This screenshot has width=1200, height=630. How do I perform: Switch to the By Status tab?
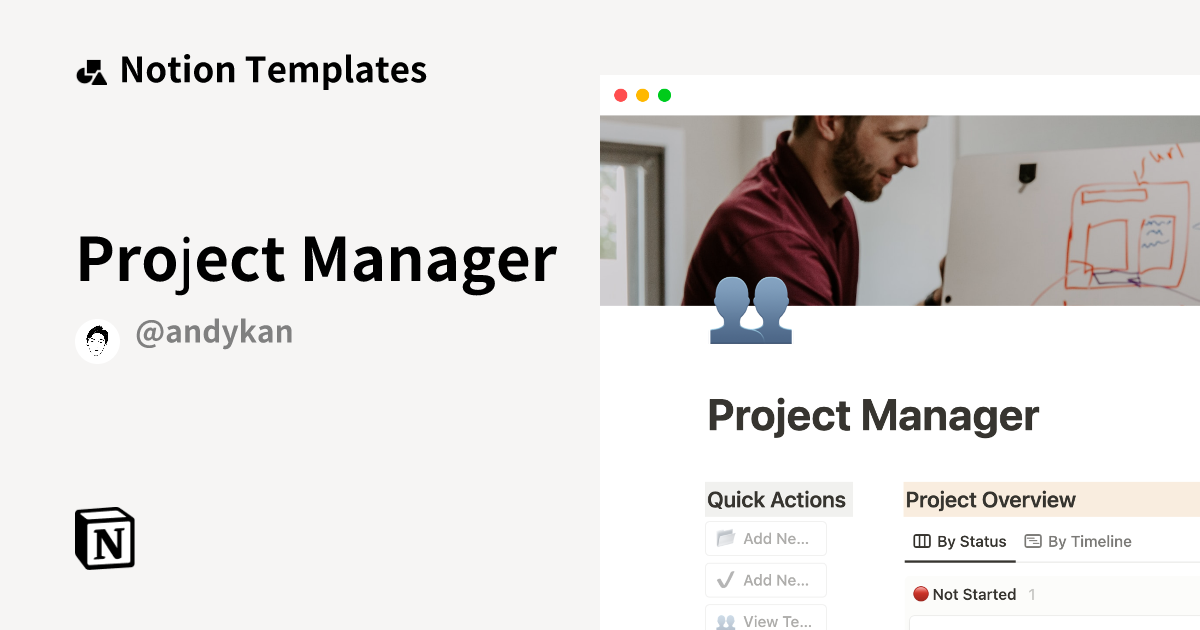pos(960,542)
